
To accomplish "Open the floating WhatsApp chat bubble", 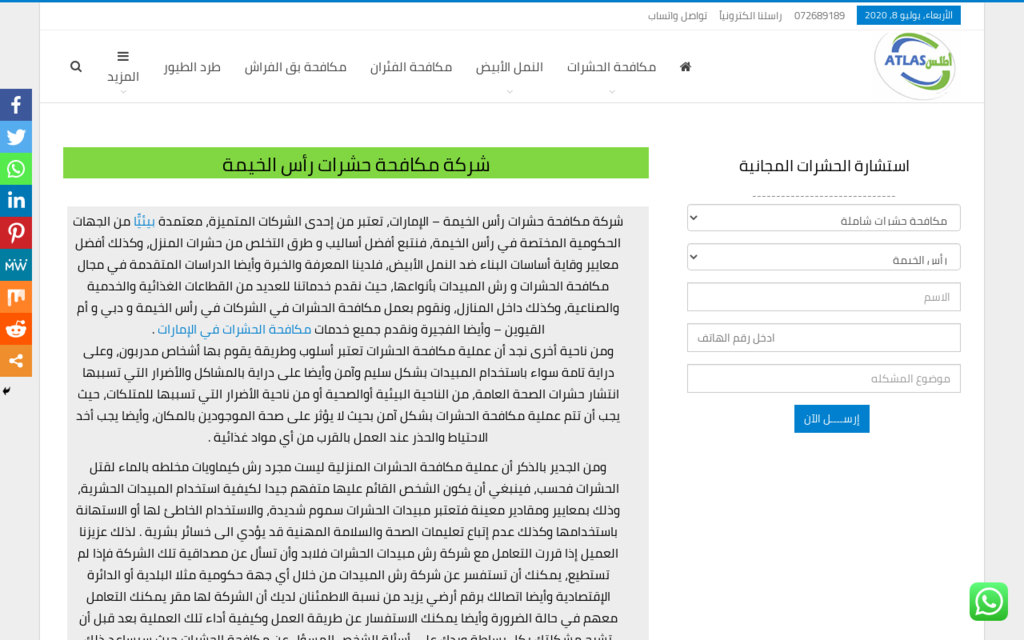I will coord(989,602).
